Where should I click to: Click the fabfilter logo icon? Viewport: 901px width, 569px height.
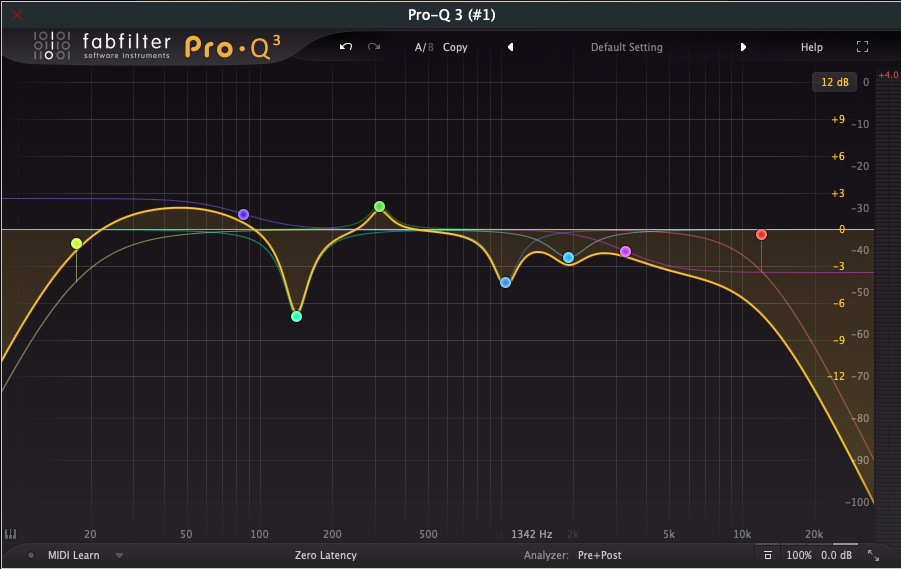point(52,45)
